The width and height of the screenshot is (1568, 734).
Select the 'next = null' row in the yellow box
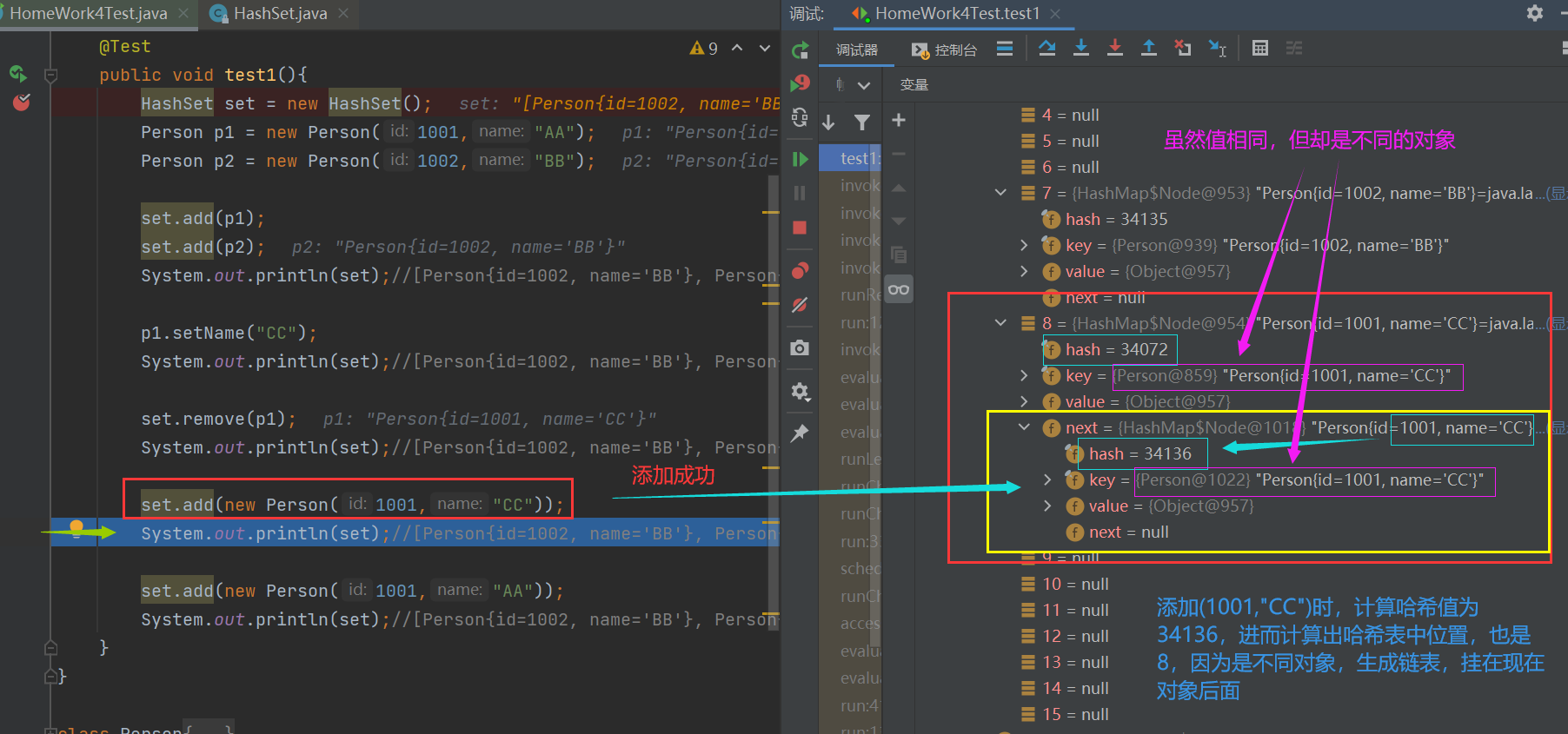point(1117,532)
